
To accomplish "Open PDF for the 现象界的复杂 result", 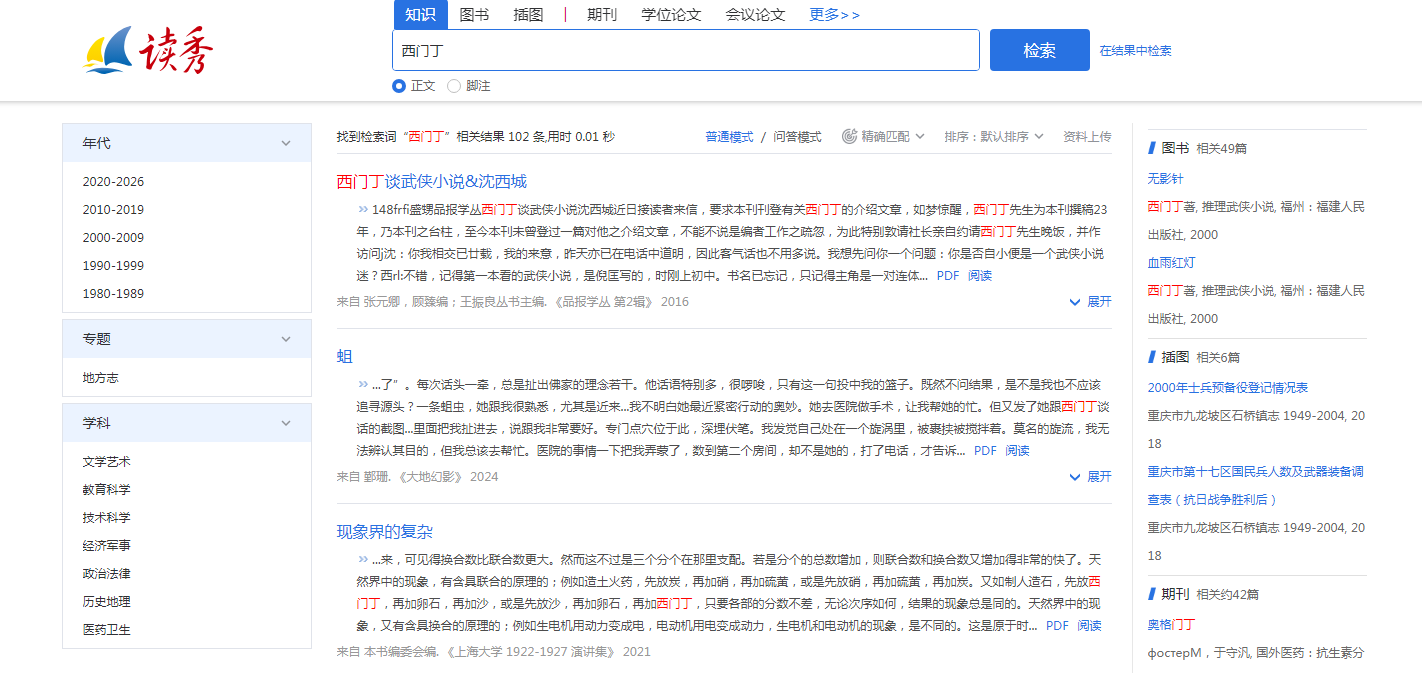I will click(1057, 626).
